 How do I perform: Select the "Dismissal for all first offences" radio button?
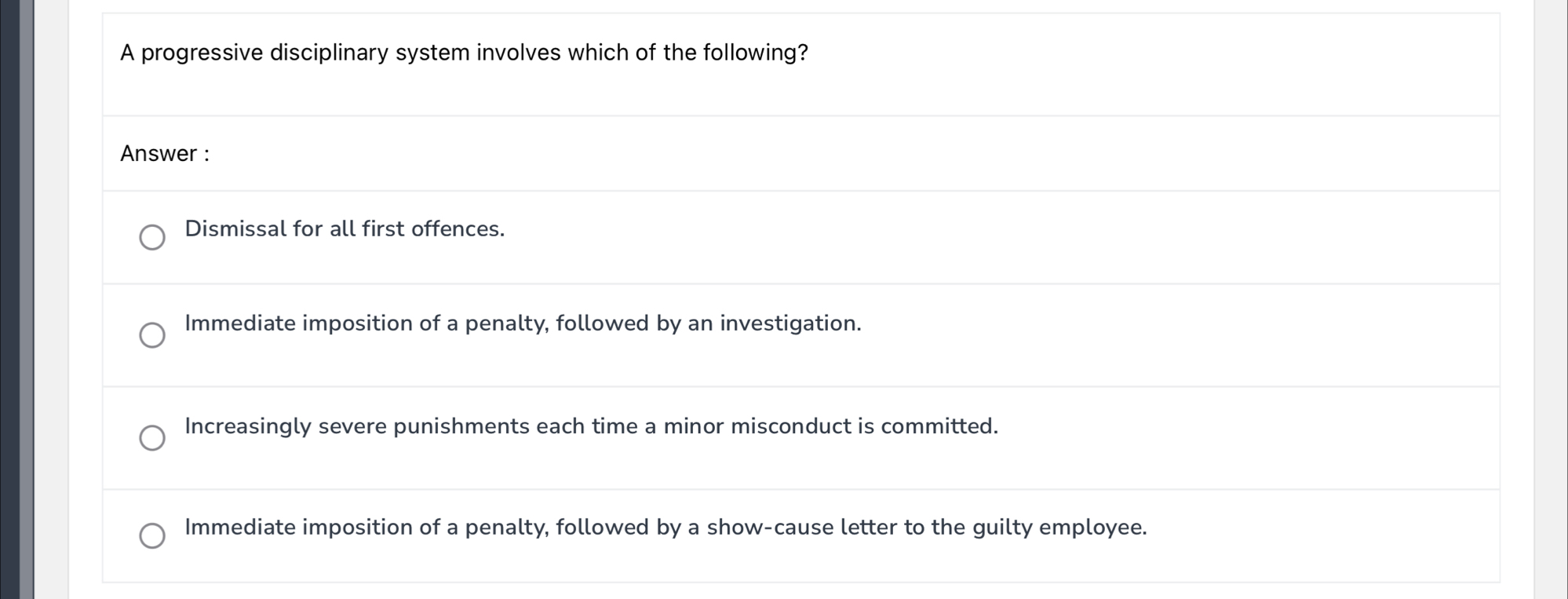152,237
